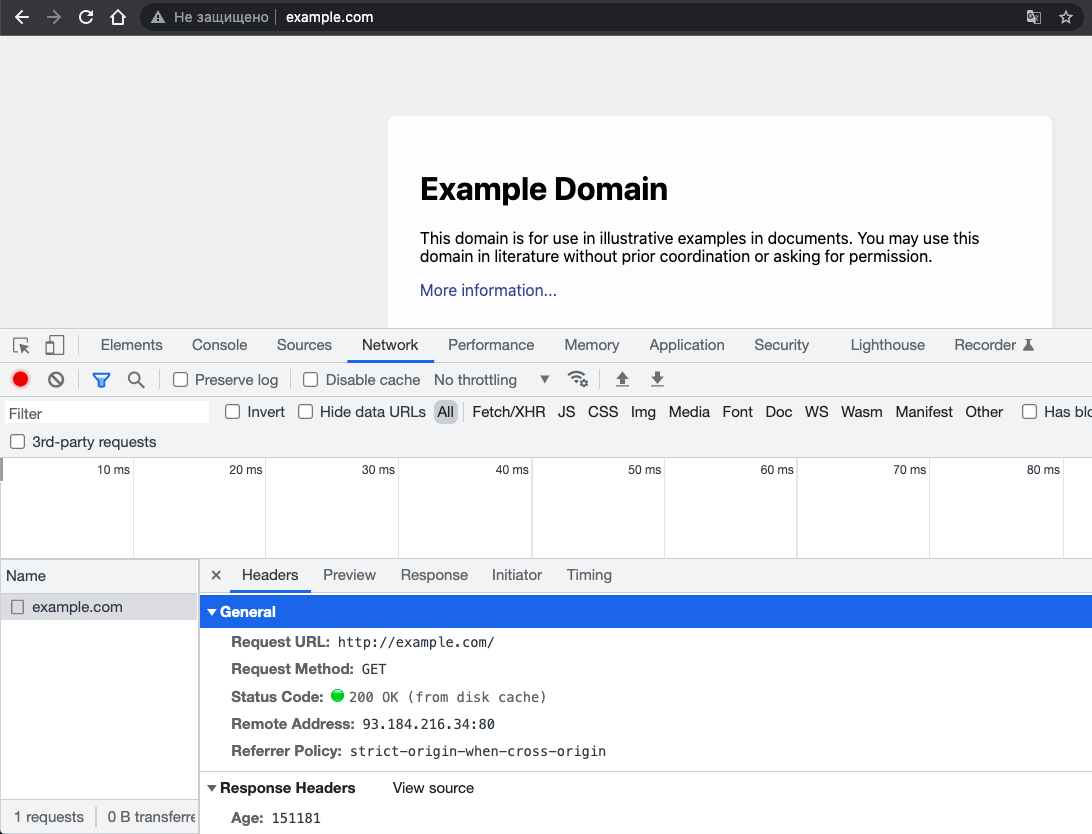Enable the Preserve log checkbox

coord(181,380)
